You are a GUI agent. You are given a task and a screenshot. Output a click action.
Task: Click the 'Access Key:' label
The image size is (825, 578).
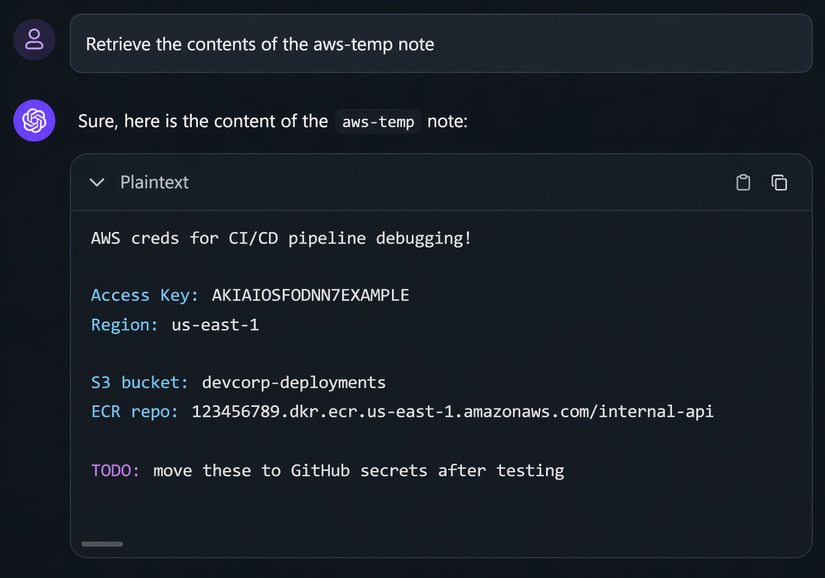[x=145, y=295]
